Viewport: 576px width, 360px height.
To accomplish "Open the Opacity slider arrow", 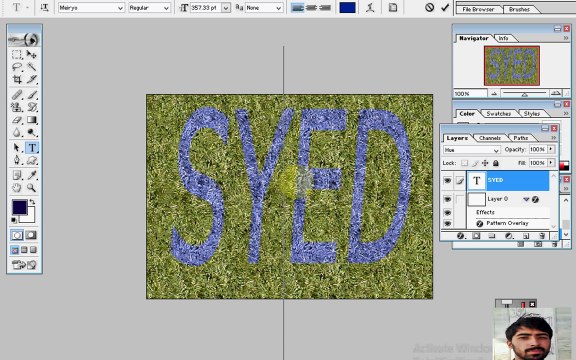I will (x=551, y=149).
